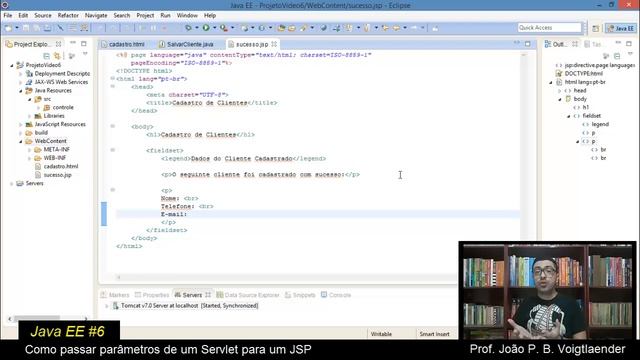This screenshot has width=640, height=360.
Task: Click the Last Edit Location arrow icon
Action: 385,28
